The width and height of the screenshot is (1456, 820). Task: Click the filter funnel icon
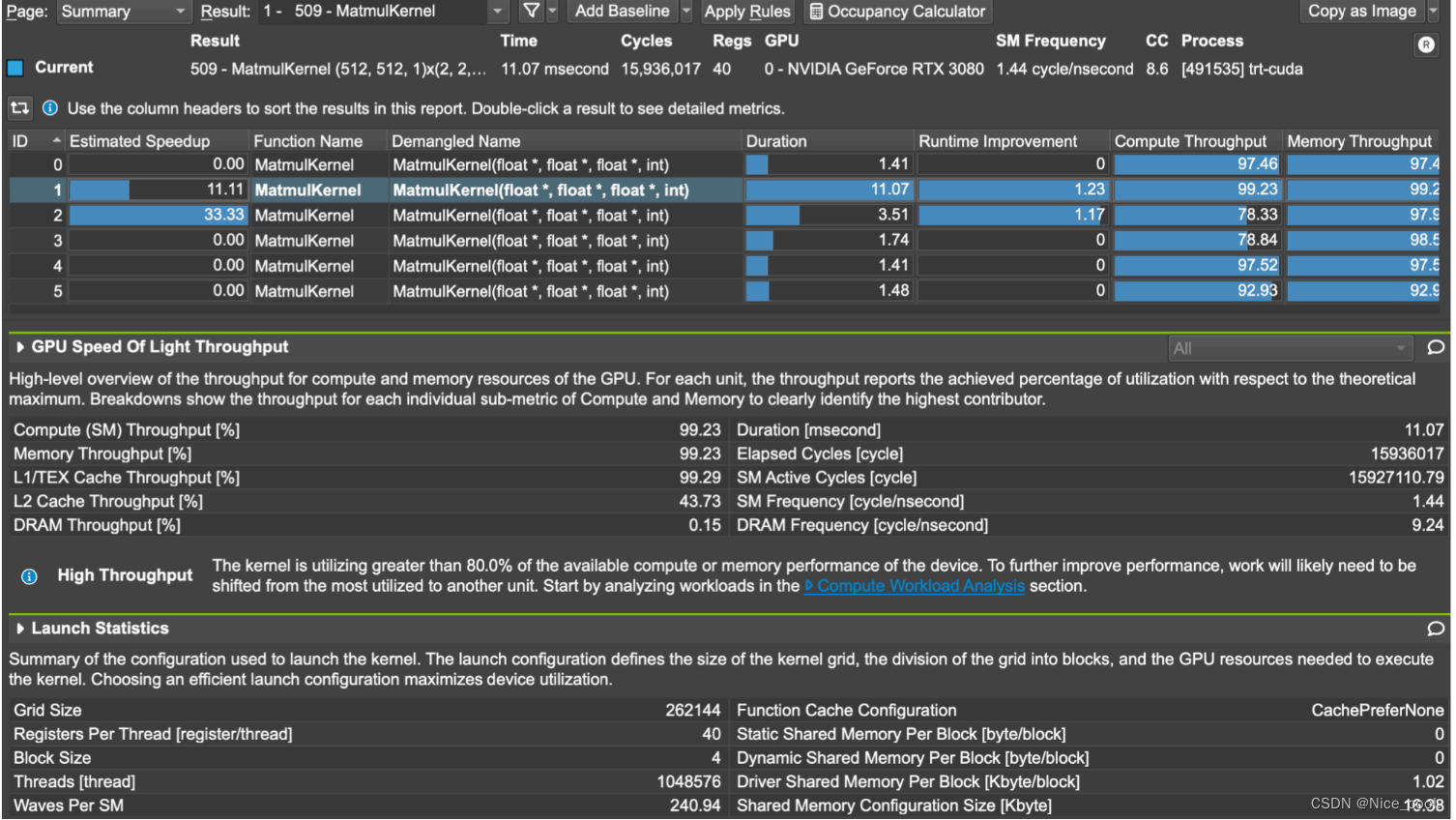pos(531,12)
